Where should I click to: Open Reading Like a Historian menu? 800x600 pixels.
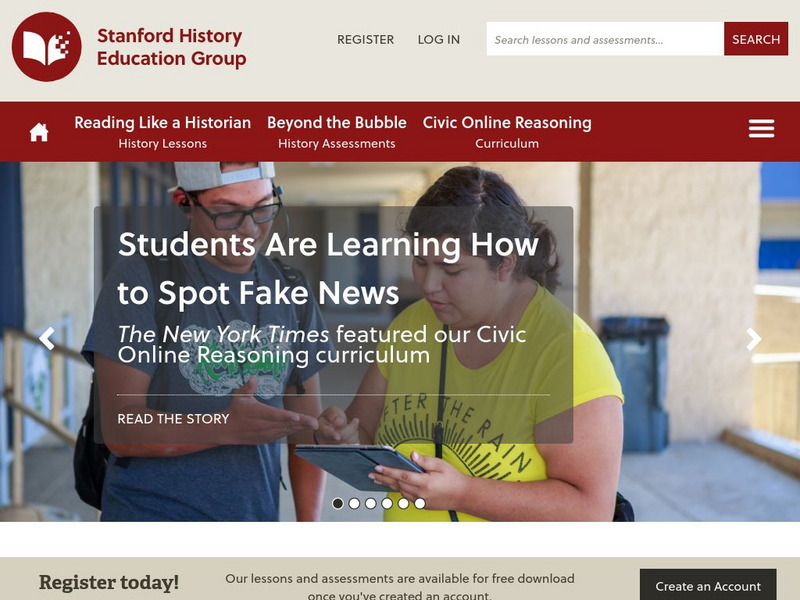point(163,132)
